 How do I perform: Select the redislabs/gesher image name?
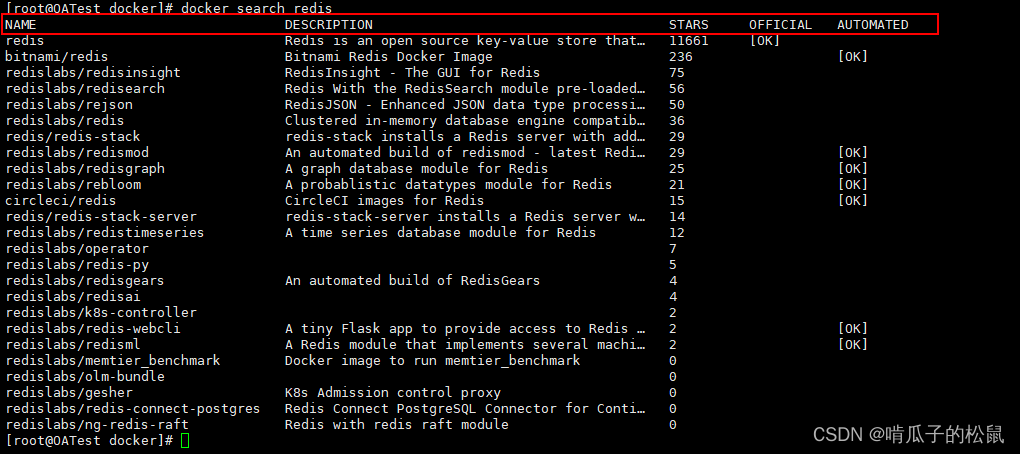(x=69, y=393)
